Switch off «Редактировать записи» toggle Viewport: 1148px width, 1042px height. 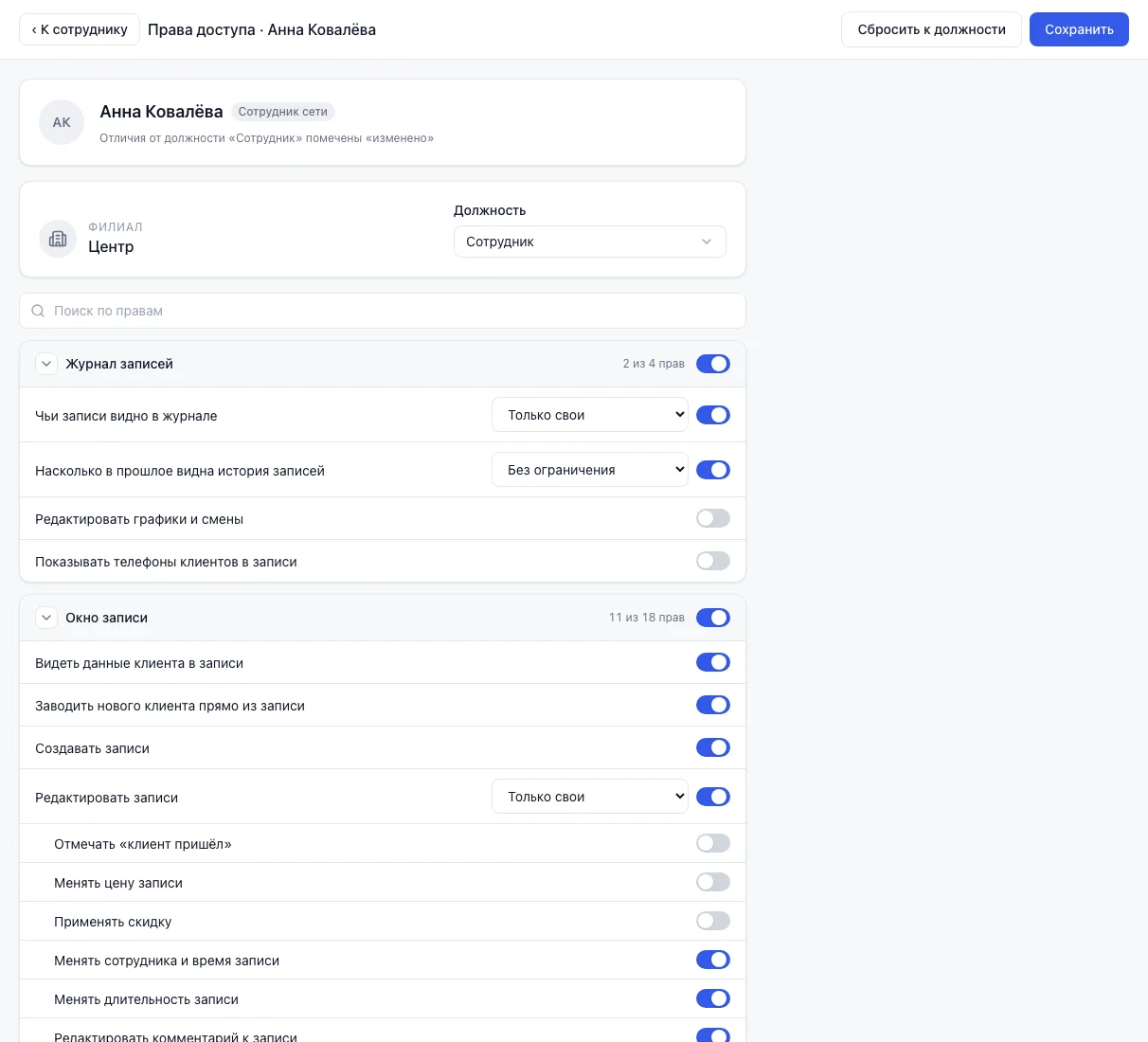click(x=713, y=797)
